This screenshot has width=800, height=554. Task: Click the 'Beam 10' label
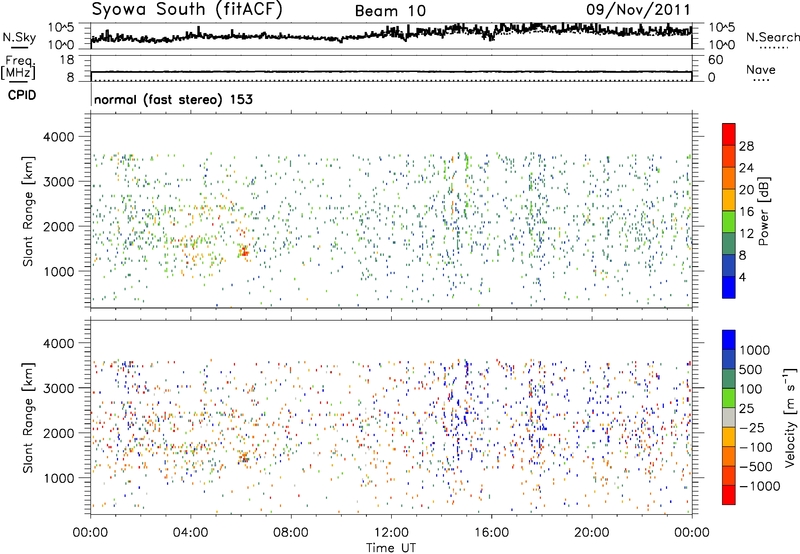tap(390, 11)
